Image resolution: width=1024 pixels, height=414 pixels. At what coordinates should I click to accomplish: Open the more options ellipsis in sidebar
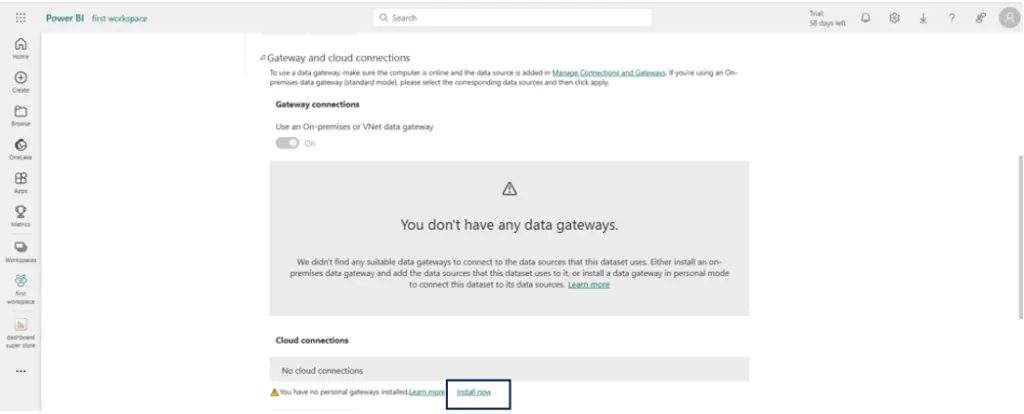pos(21,371)
